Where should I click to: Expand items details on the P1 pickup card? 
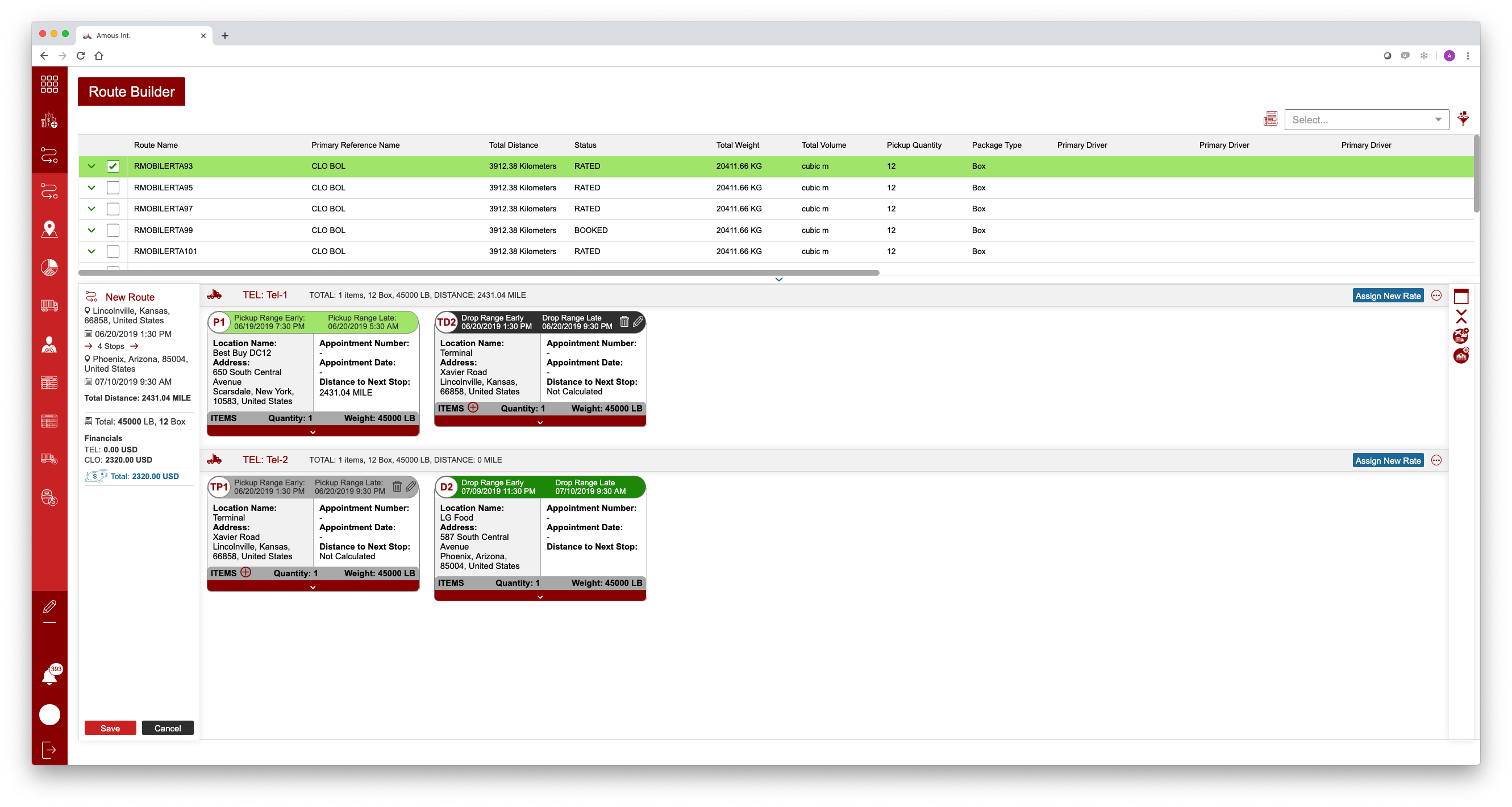(x=313, y=431)
